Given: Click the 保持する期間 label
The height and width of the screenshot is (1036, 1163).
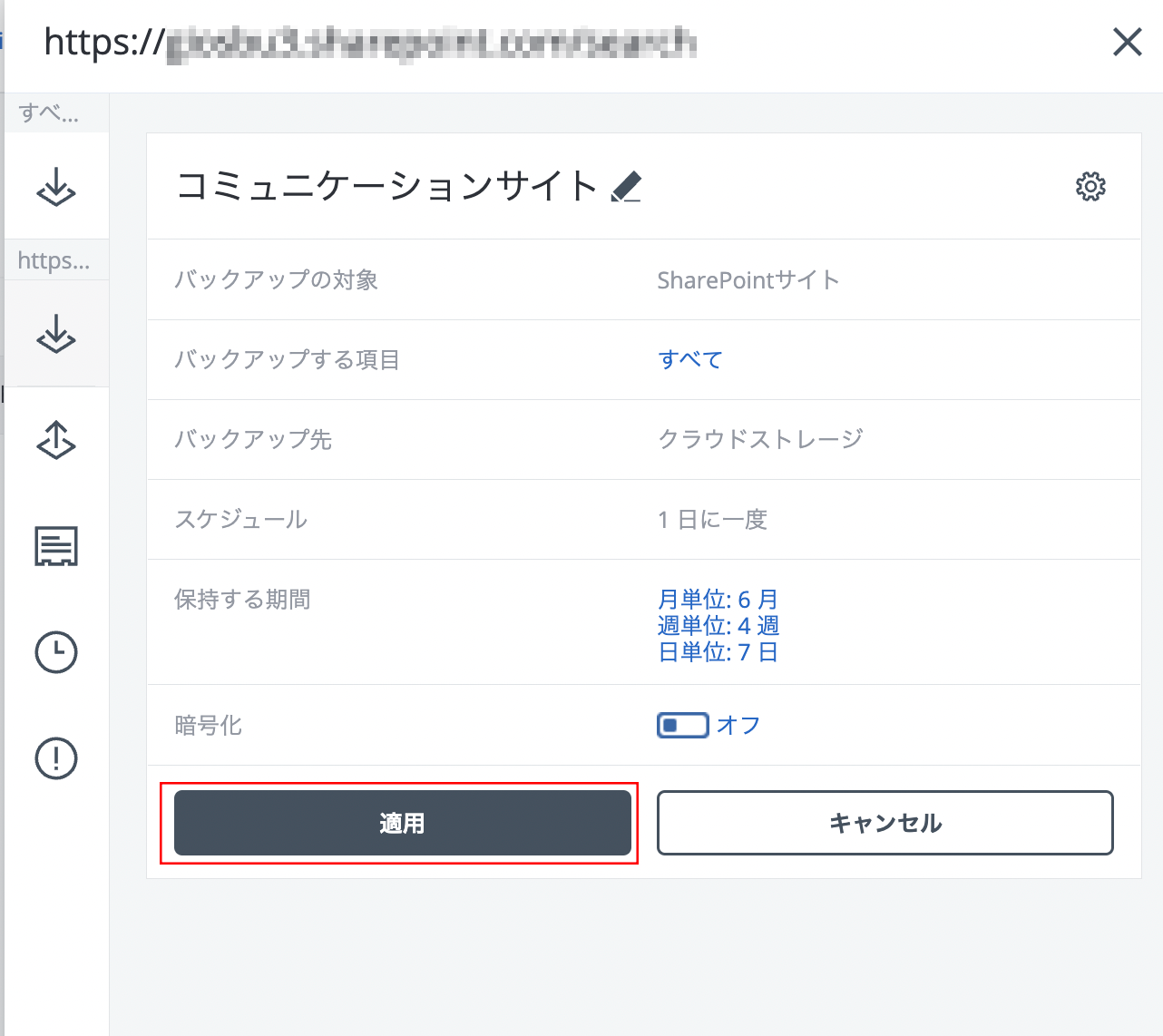Looking at the screenshot, I should click(242, 600).
